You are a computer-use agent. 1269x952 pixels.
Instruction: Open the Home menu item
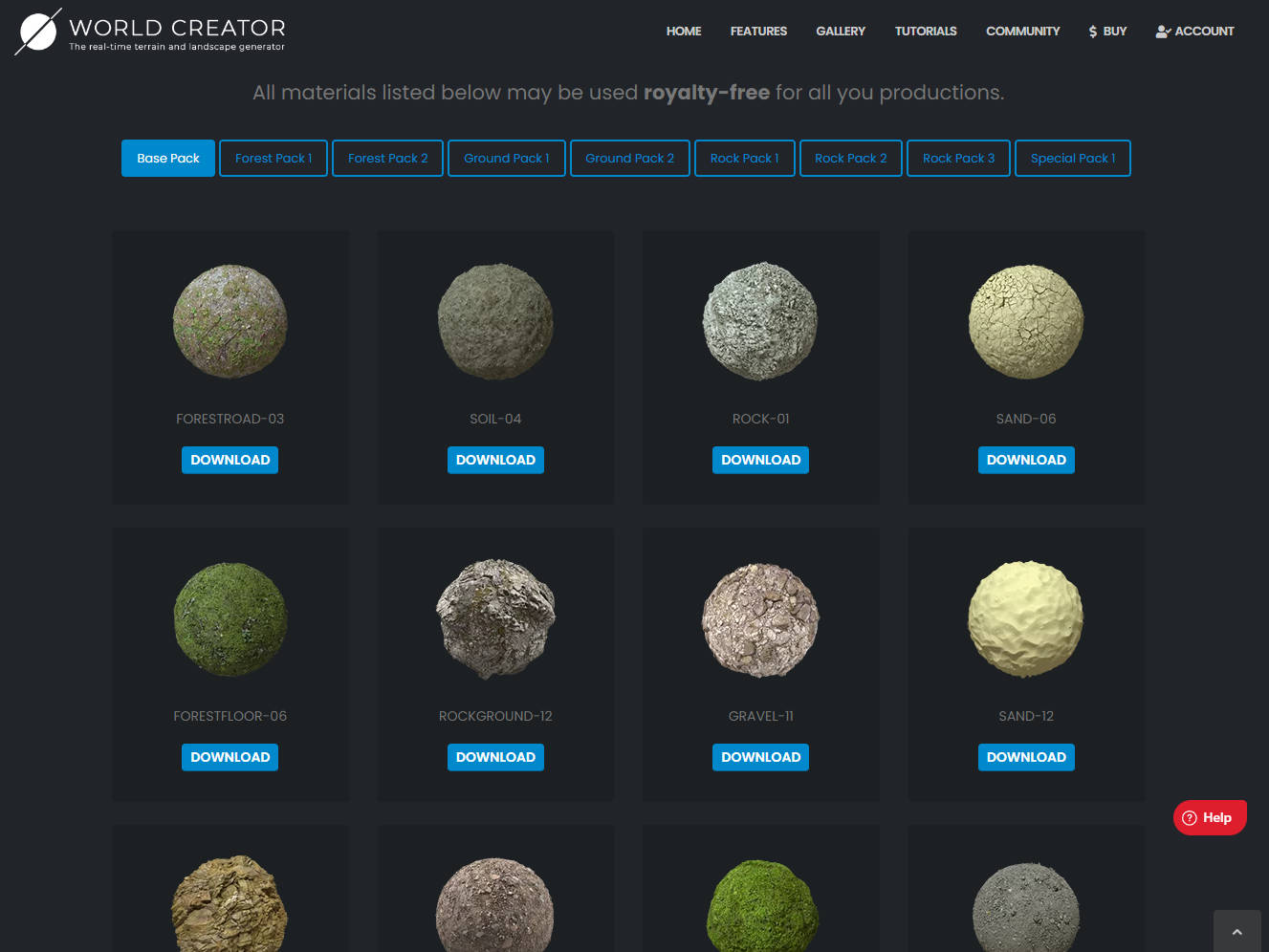click(x=684, y=32)
